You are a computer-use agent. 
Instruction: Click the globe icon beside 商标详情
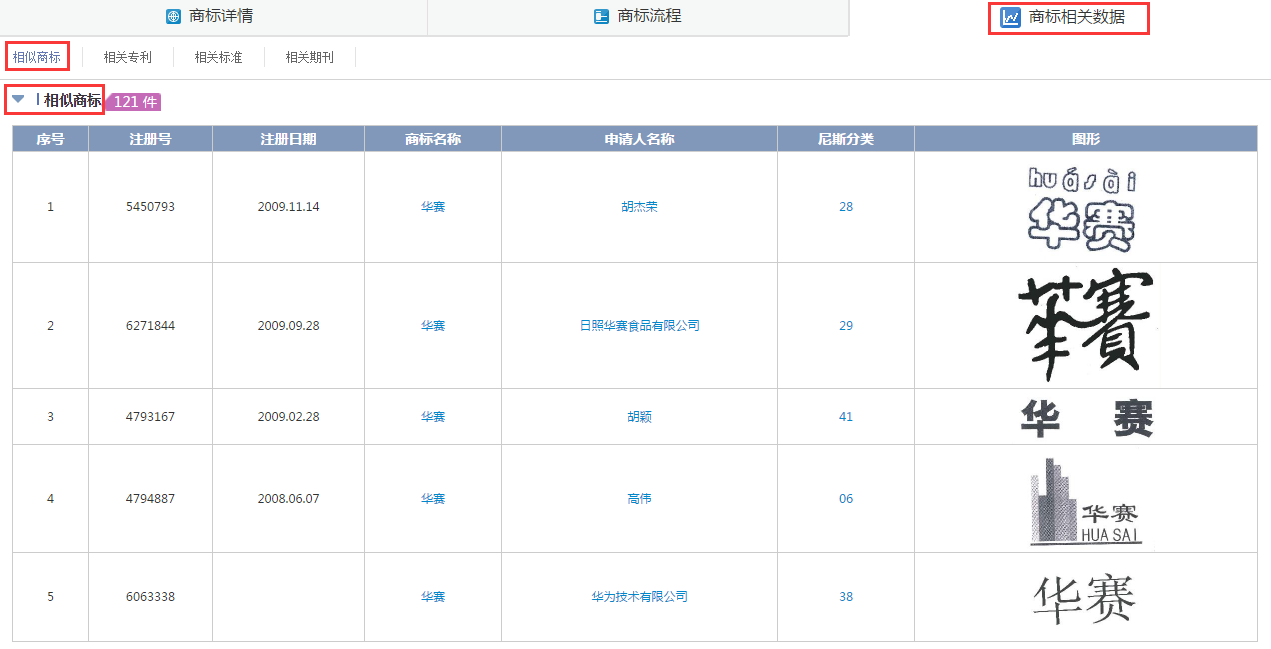point(174,17)
